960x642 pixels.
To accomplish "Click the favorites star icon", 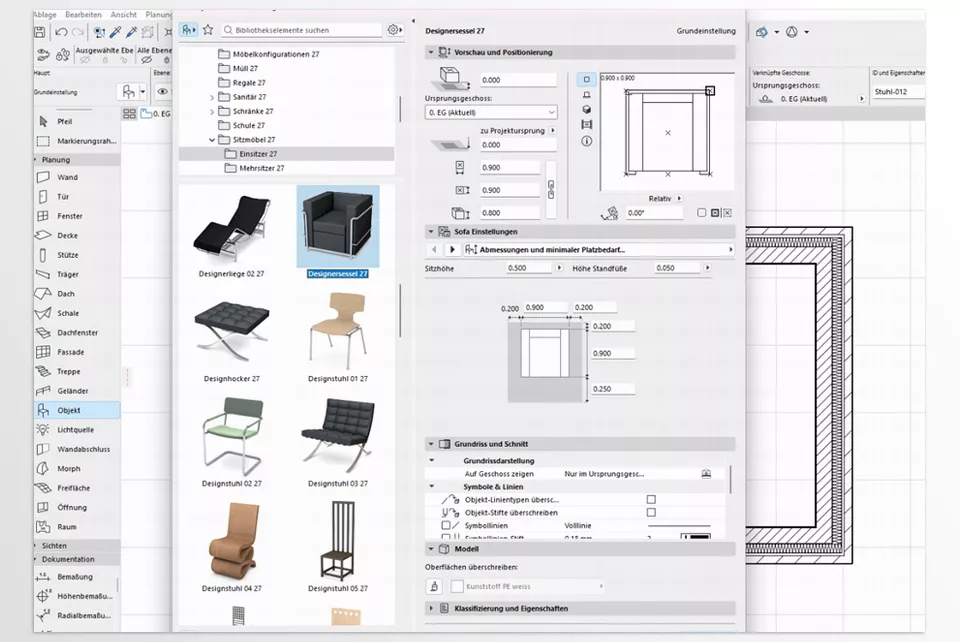I will (208, 29).
